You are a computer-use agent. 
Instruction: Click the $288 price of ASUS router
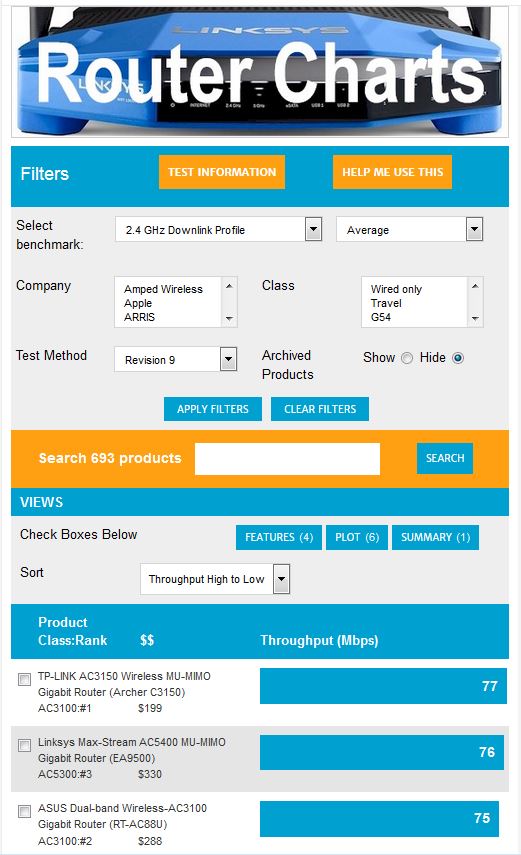click(150, 841)
